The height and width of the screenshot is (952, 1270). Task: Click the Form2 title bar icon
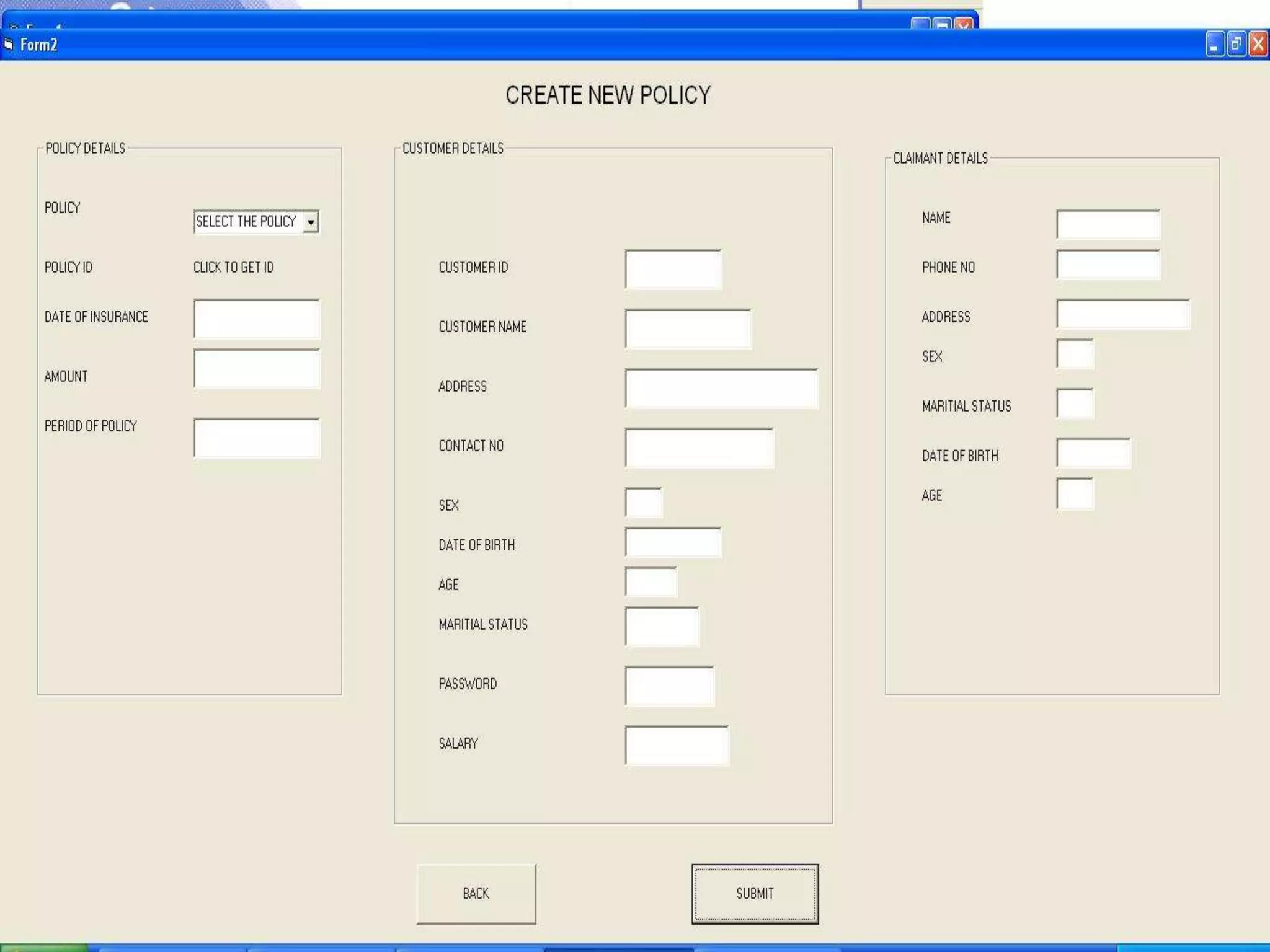point(9,44)
